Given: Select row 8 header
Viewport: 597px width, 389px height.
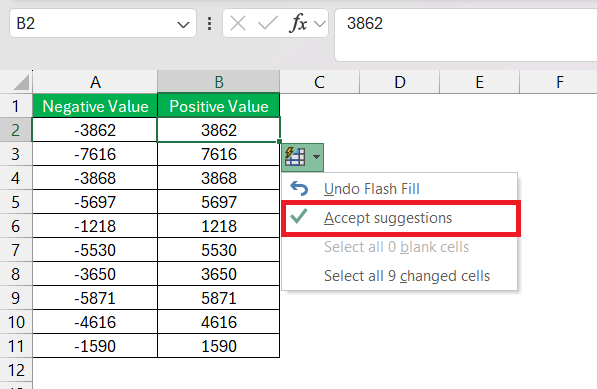Looking at the screenshot, I should [x=16, y=274].
